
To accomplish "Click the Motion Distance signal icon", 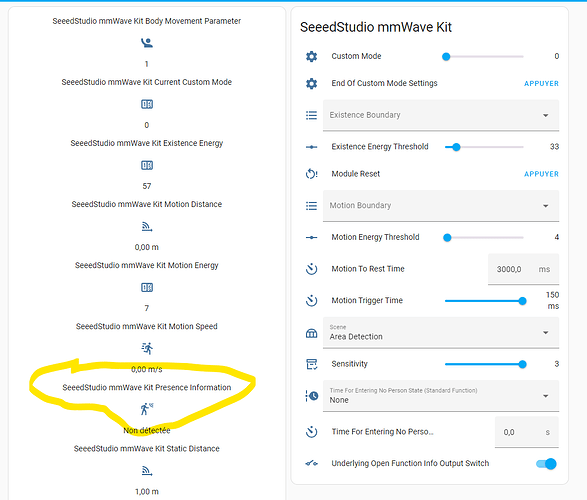I will [147, 226].
